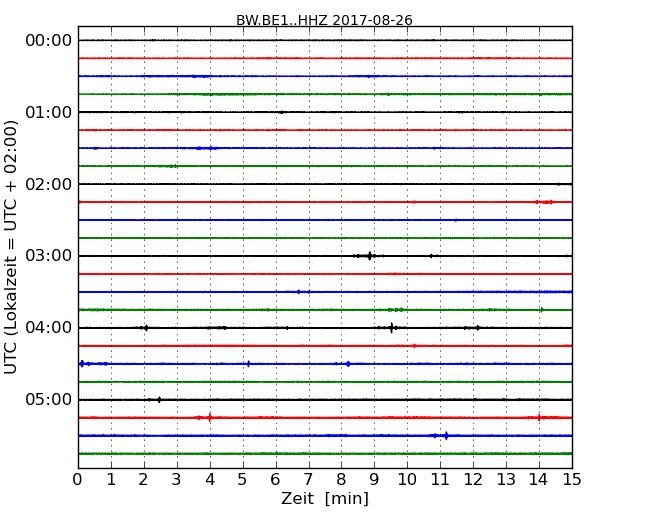
Task: Click x-axis tick label 8
Action: coord(341,480)
